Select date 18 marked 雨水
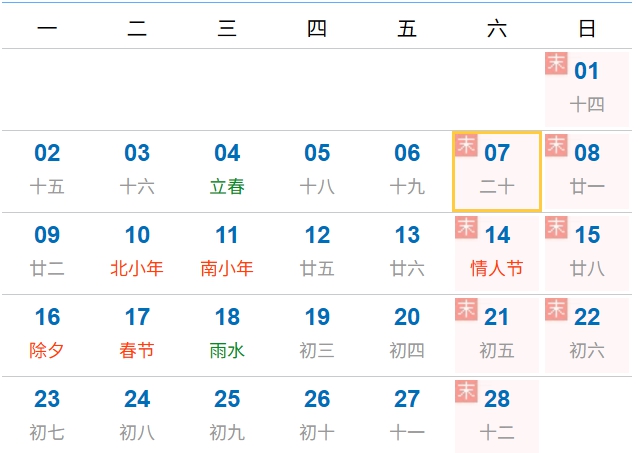Image resolution: width=639 pixels, height=453 pixels. [x=227, y=334]
